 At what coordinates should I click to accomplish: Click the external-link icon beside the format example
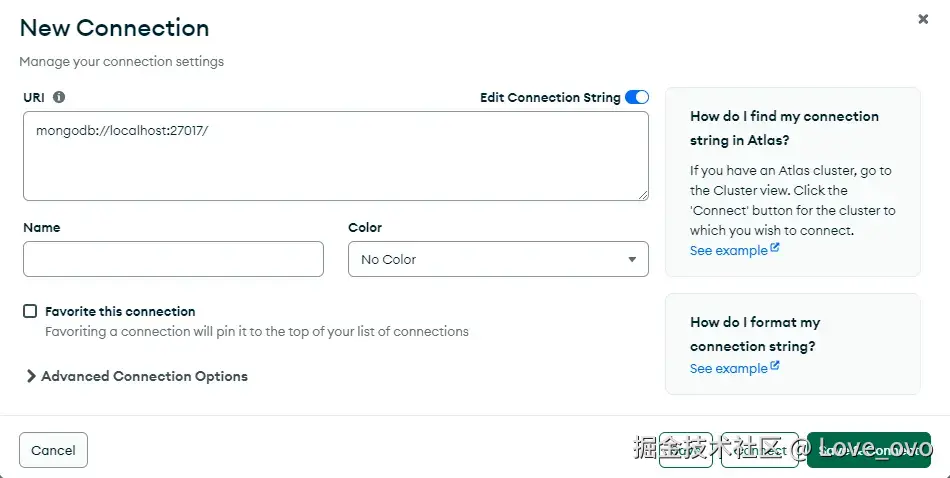pyautogui.click(x=775, y=367)
